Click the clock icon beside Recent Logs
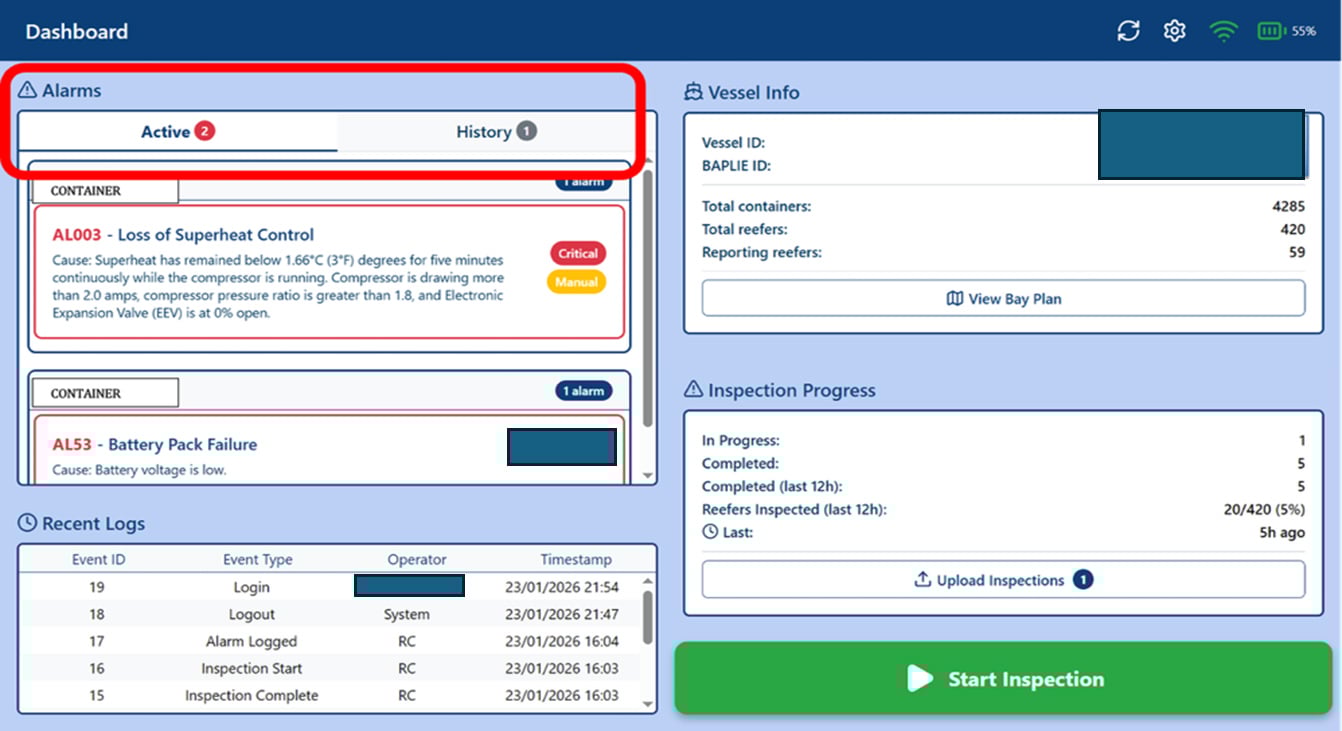Screen dimensions: 1342x731 click(x=28, y=523)
